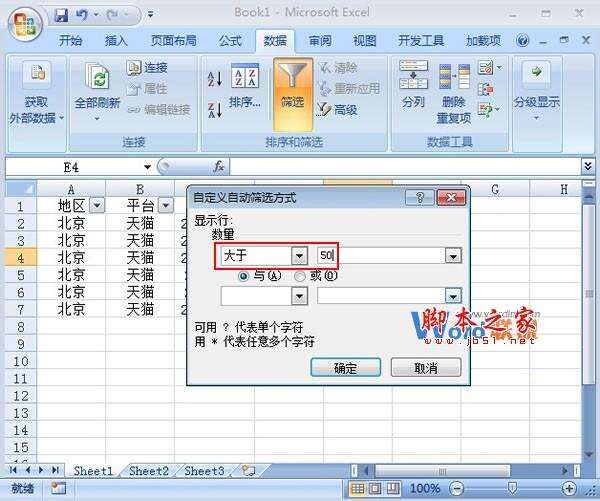Image resolution: width=600 pixels, height=501 pixels.
Task: Switch to the 审阅 tab
Action: coord(320,41)
